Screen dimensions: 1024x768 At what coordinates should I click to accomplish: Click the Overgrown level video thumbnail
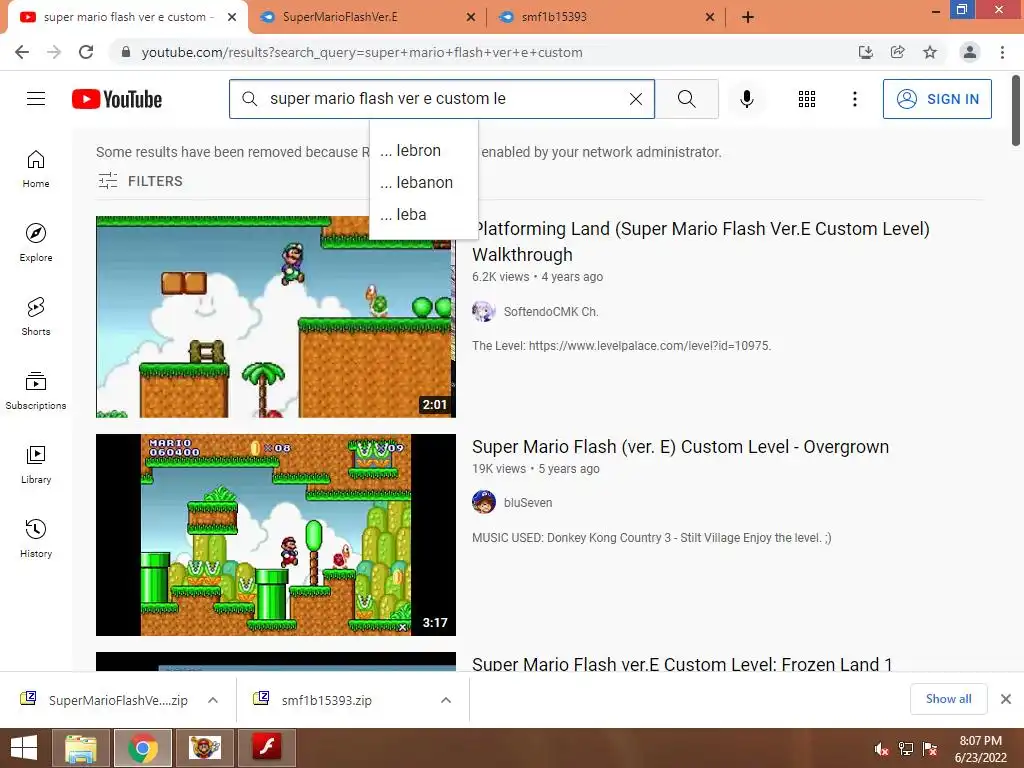276,535
